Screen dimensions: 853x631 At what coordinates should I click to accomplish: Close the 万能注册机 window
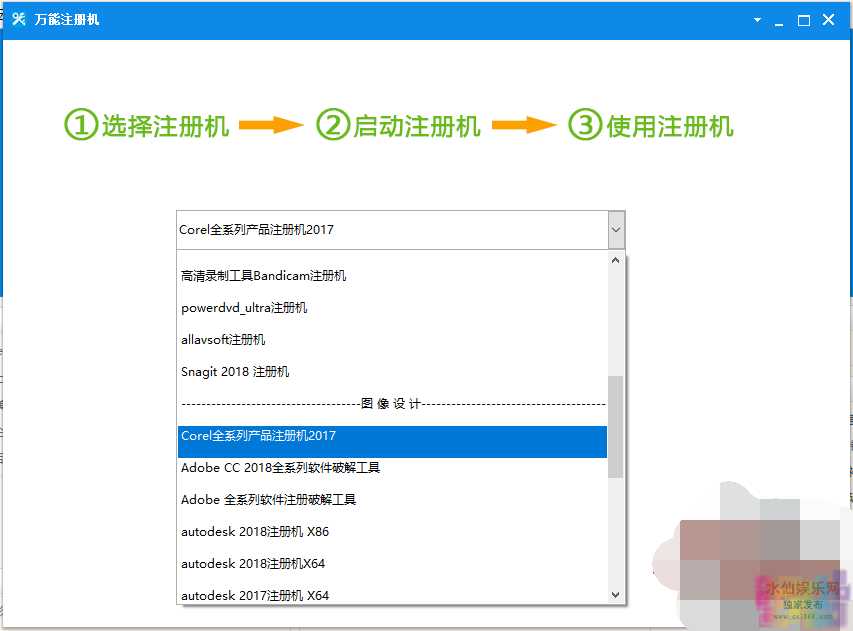[829, 20]
